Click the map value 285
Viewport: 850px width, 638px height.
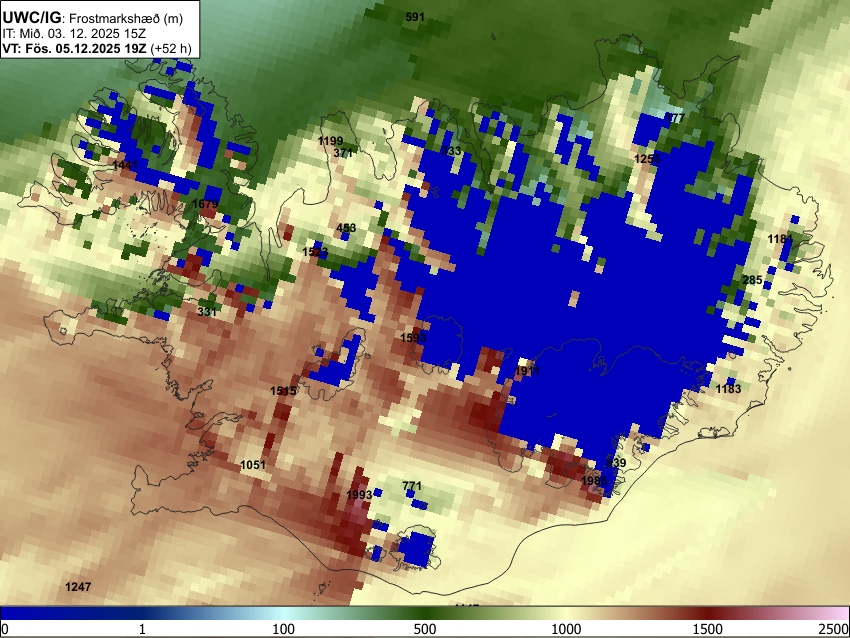pos(752,280)
